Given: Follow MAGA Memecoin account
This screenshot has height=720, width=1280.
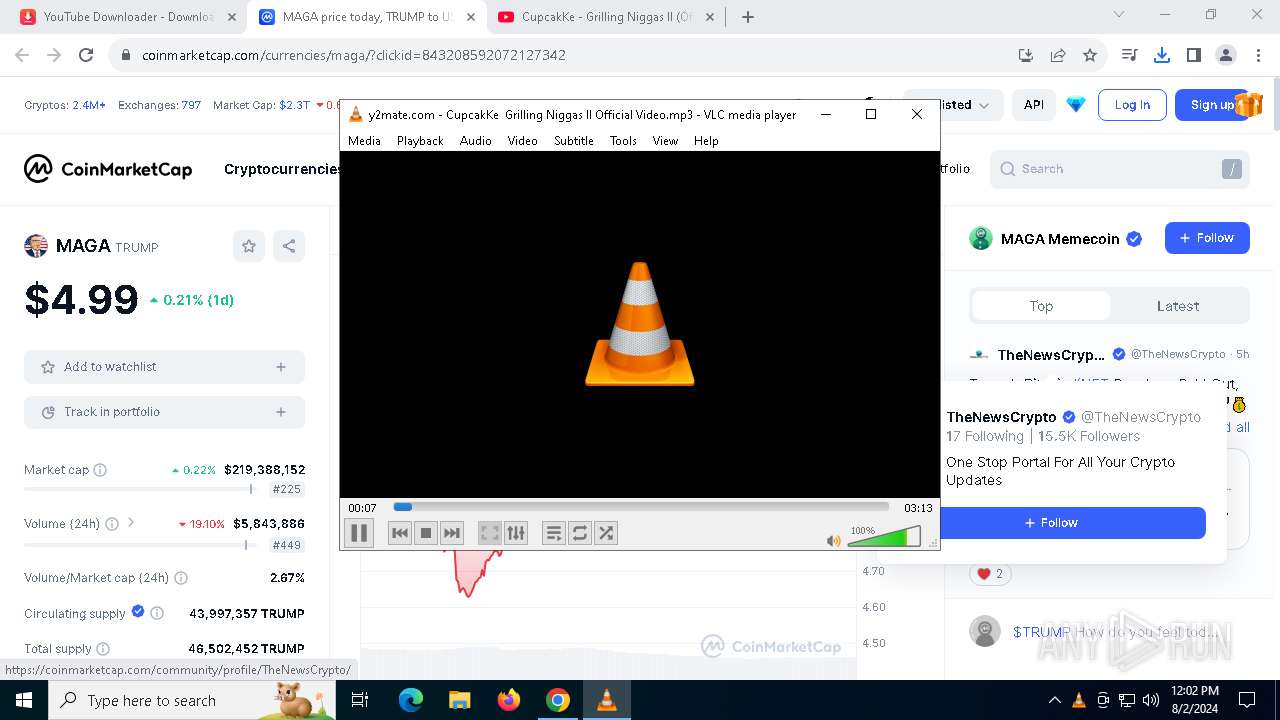Looking at the screenshot, I should point(1207,238).
